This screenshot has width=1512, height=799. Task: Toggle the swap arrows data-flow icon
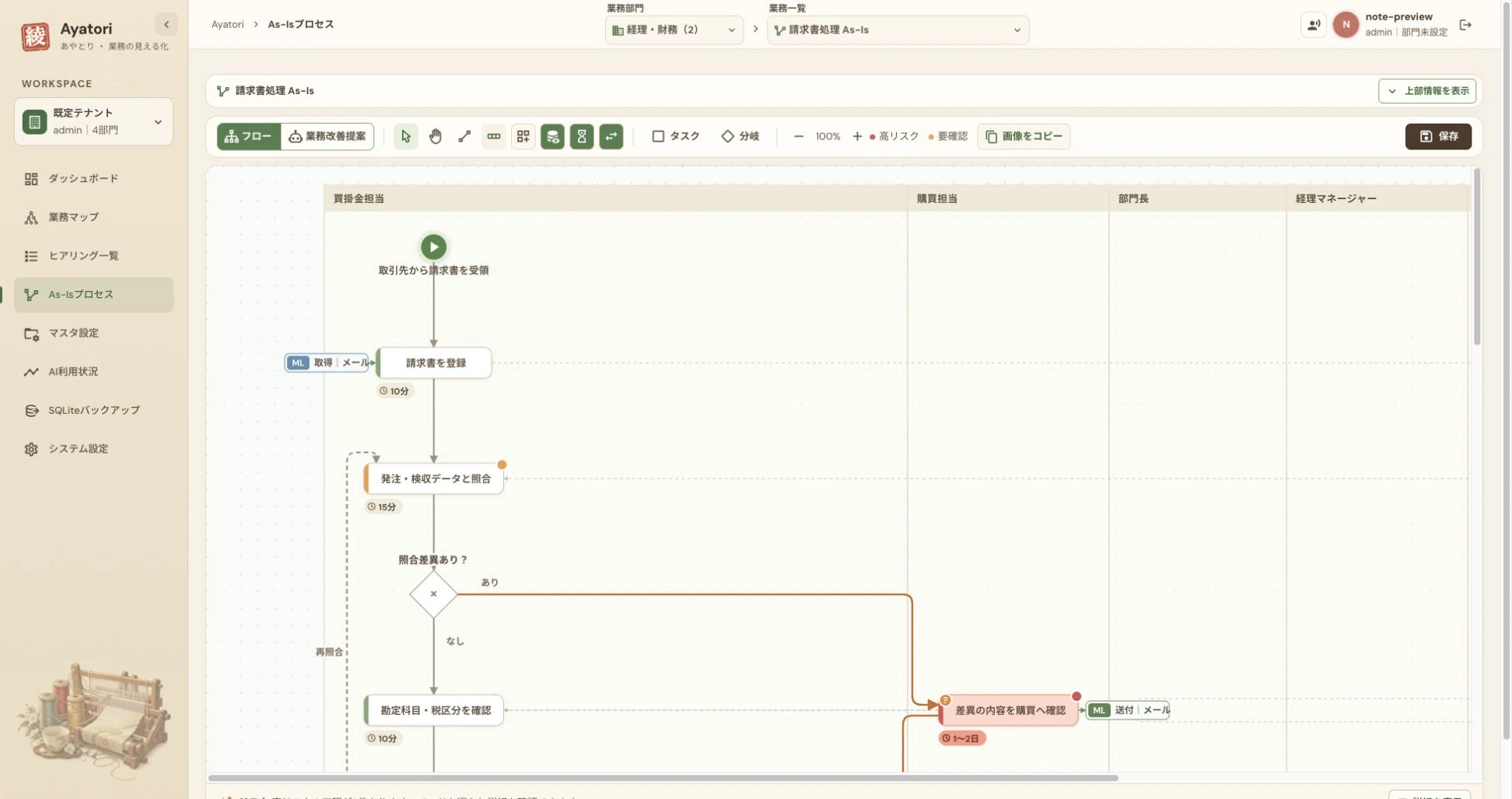pyautogui.click(x=611, y=136)
